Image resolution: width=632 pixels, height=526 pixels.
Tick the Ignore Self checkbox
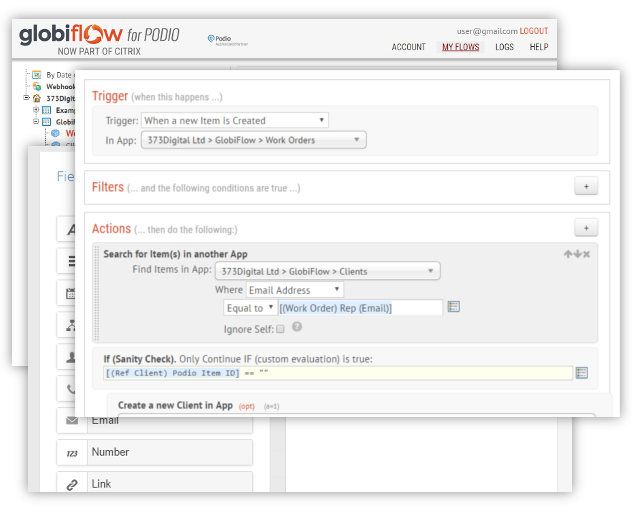281,329
